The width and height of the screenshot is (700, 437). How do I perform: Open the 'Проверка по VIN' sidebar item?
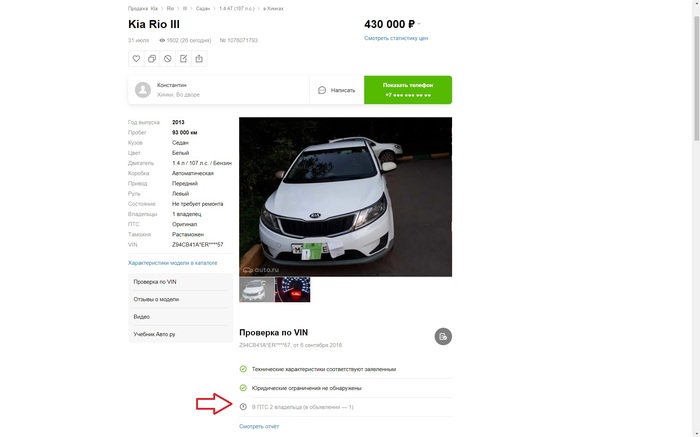[180, 282]
